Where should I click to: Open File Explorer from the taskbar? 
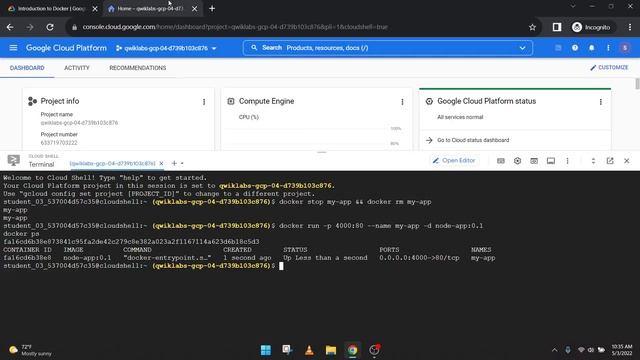[x=331, y=350]
